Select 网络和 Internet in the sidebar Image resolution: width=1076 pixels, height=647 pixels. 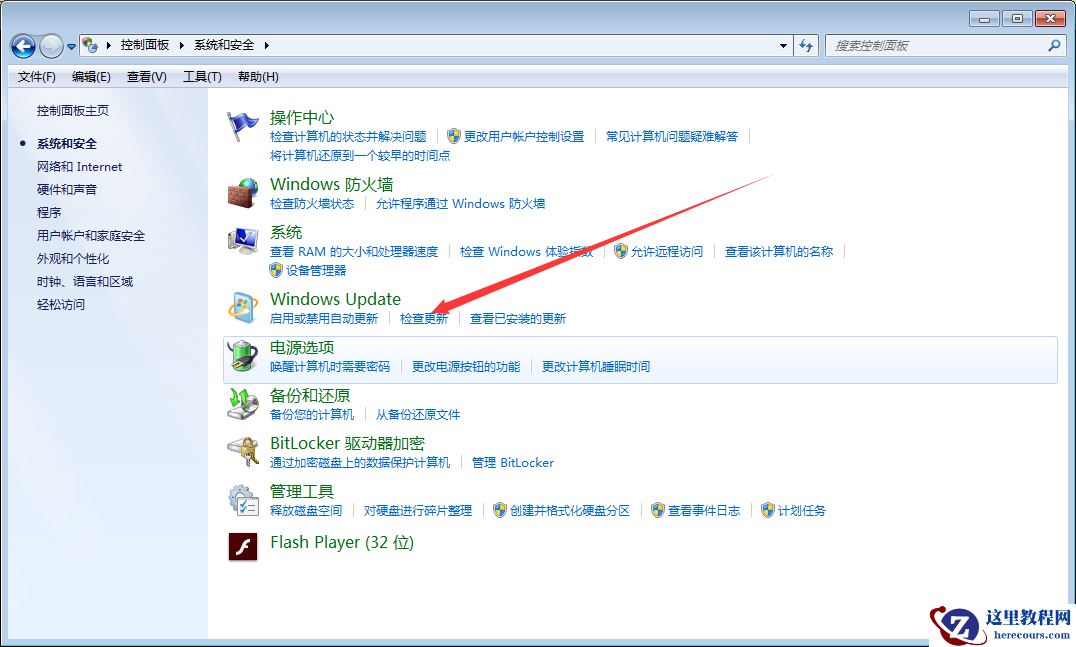pyautogui.click(x=80, y=166)
